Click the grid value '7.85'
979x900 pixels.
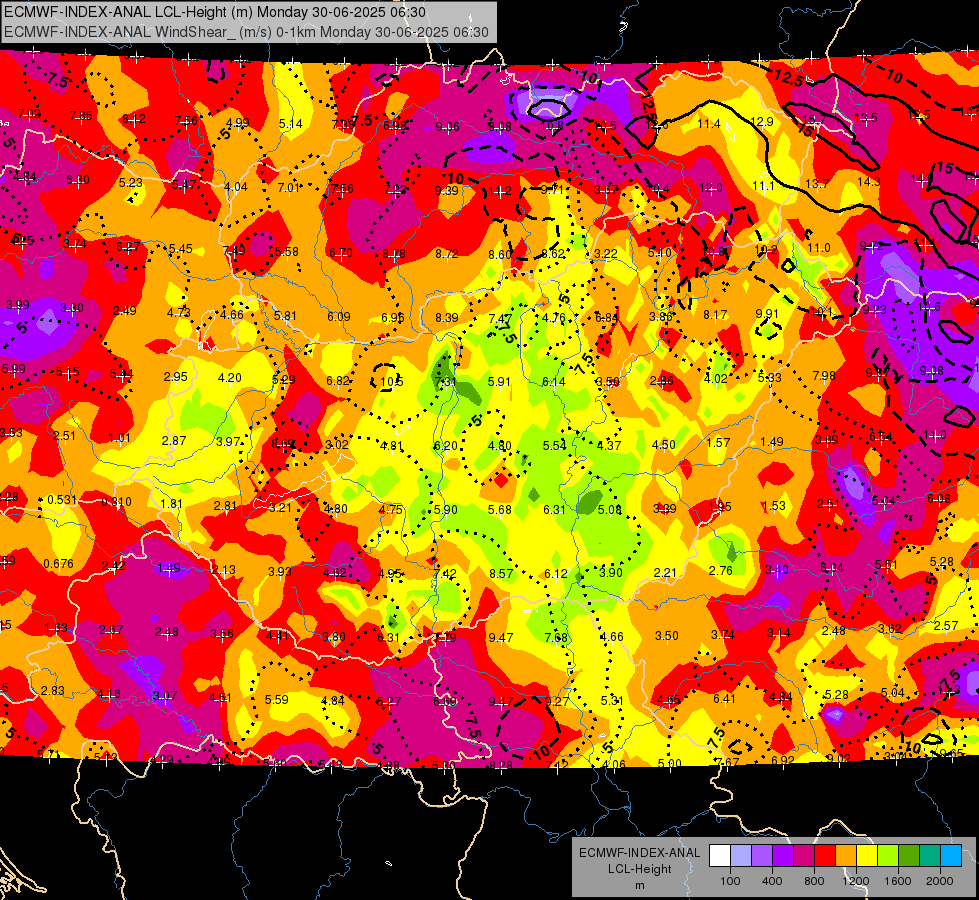pos(81,116)
